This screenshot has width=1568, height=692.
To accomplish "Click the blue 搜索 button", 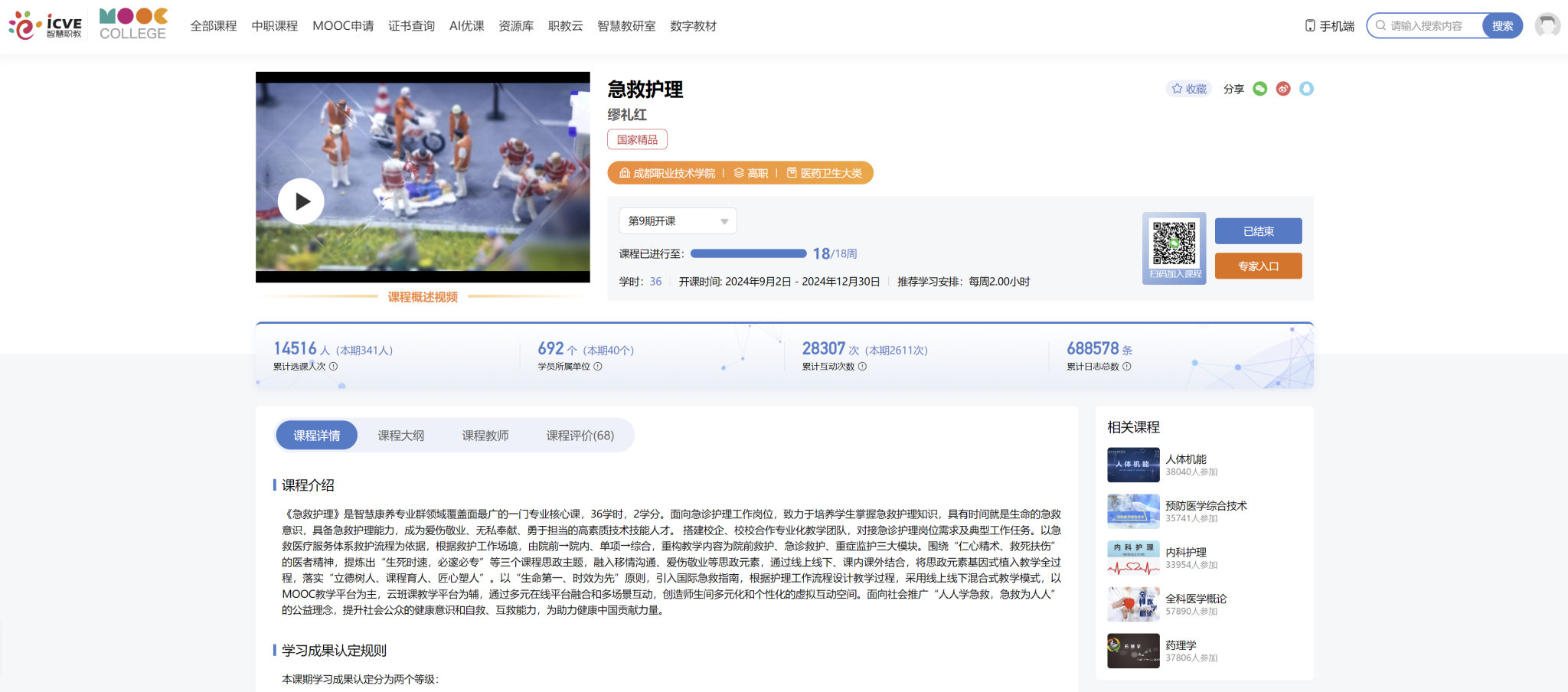I will coord(1502,25).
